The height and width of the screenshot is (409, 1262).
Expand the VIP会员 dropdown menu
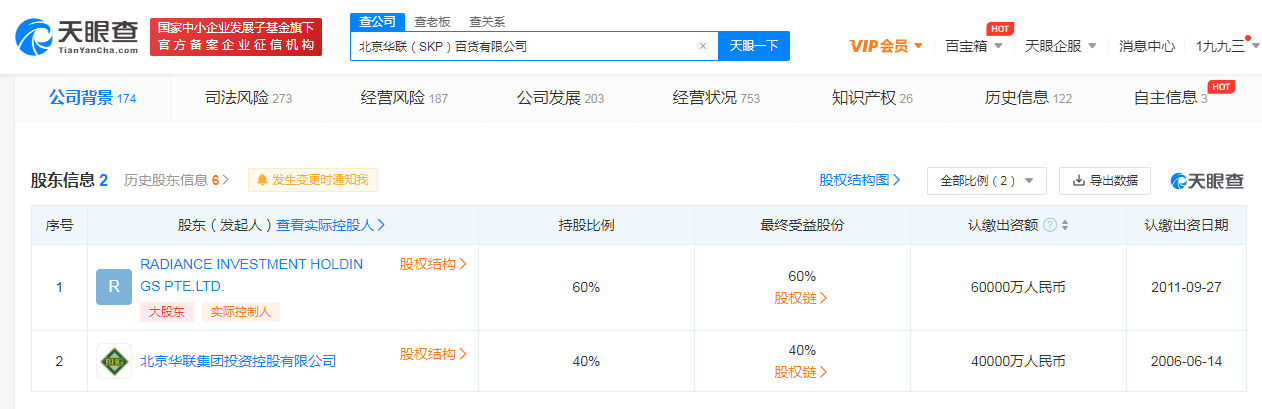pos(886,46)
